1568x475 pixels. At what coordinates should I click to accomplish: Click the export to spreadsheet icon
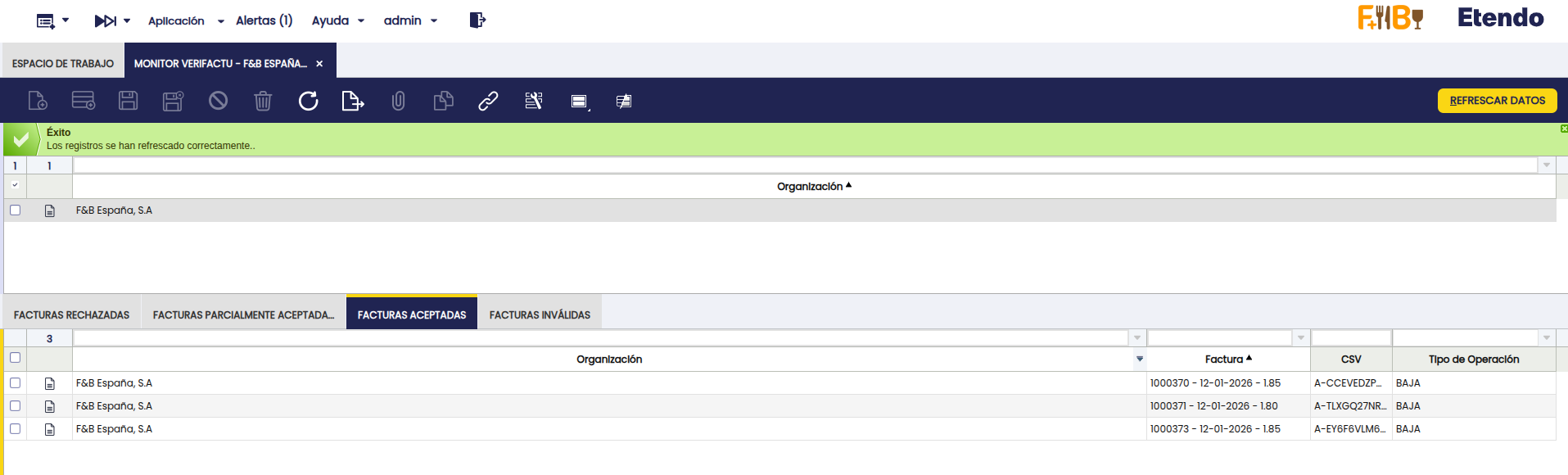click(x=352, y=101)
